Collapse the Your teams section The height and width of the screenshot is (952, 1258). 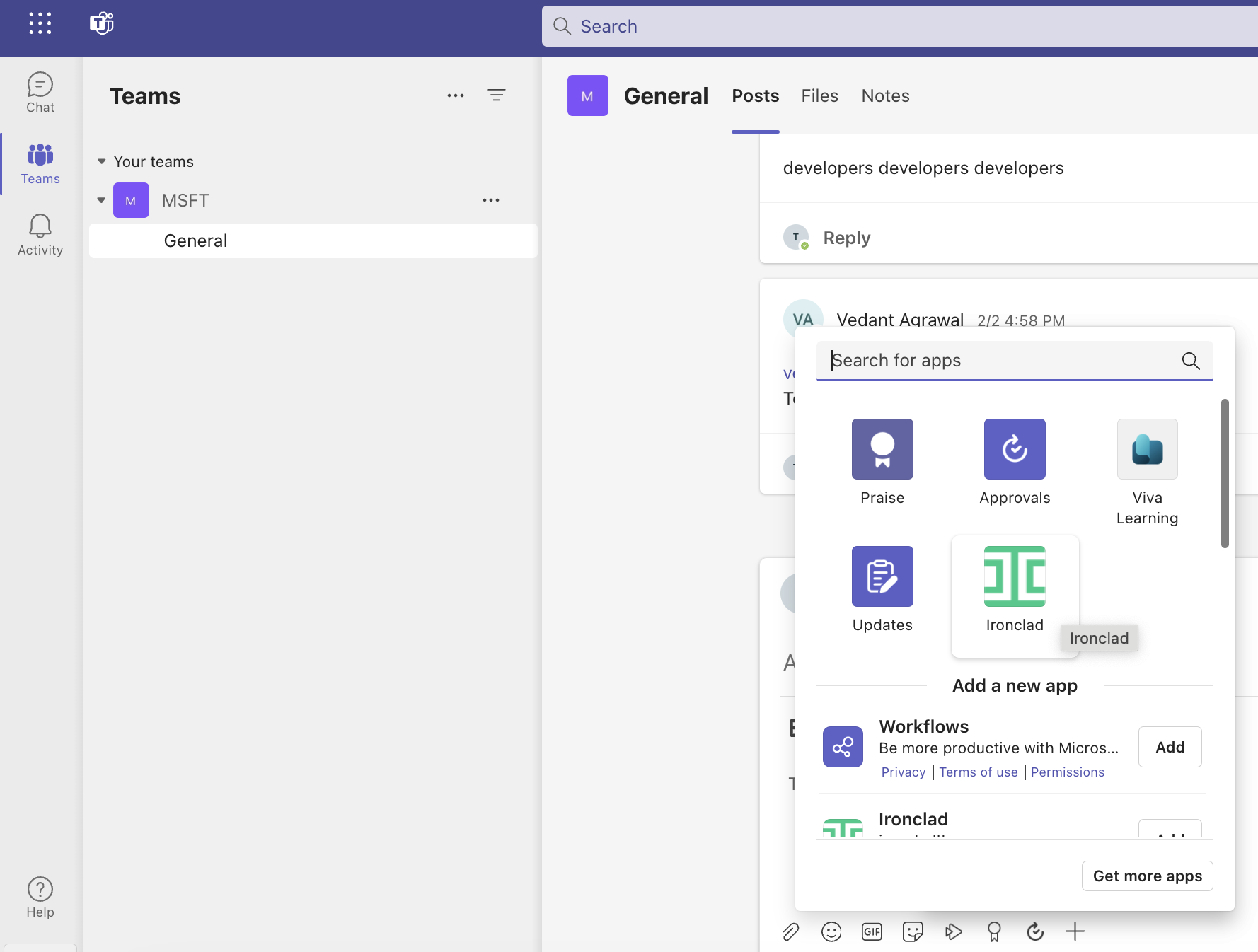pyautogui.click(x=101, y=161)
